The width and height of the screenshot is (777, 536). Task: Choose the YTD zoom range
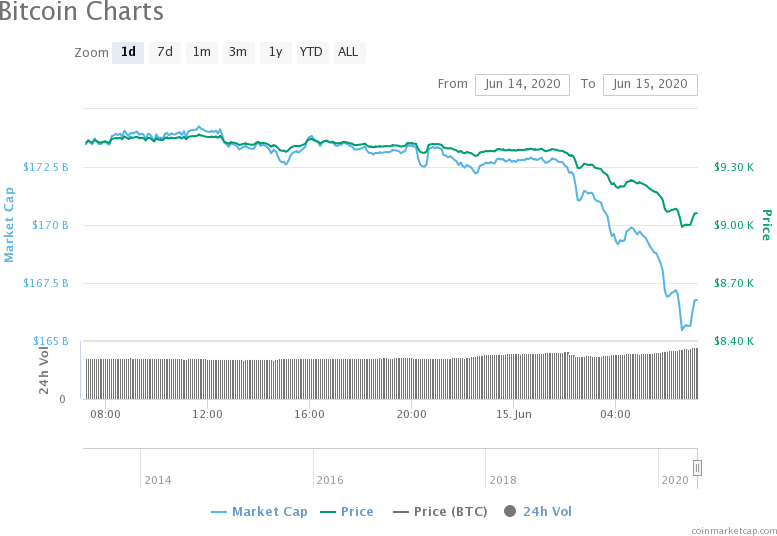(x=312, y=53)
